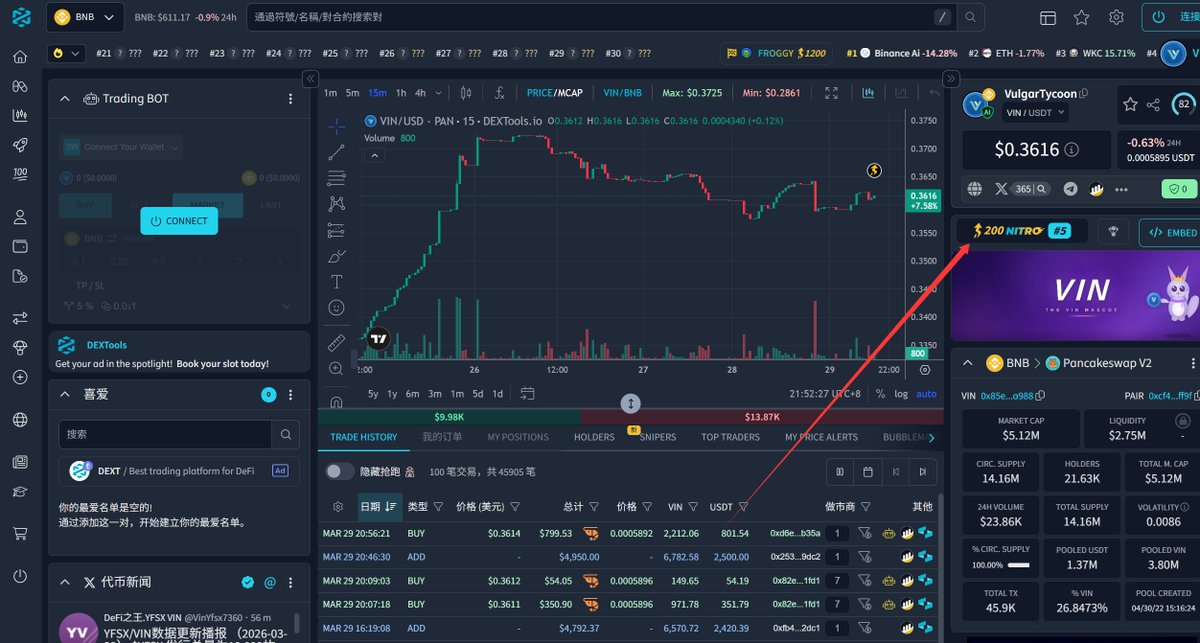Open the swap arrows icon in sidebar
1200x643 pixels.
(x=20, y=318)
